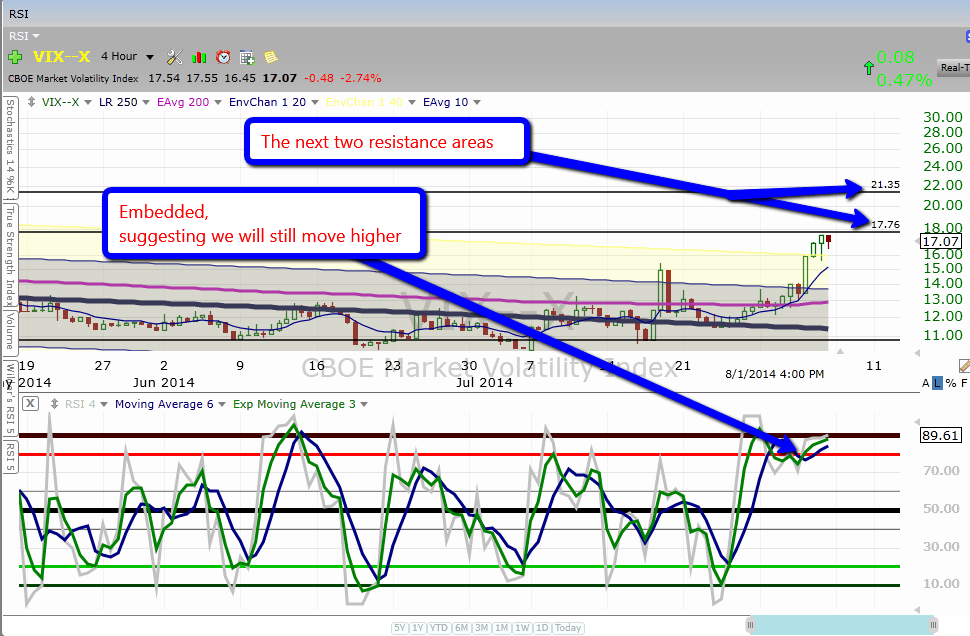Viewport: 970px width, 636px height.
Task: Click the bar chart indicators icon
Action: tap(199, 57)
